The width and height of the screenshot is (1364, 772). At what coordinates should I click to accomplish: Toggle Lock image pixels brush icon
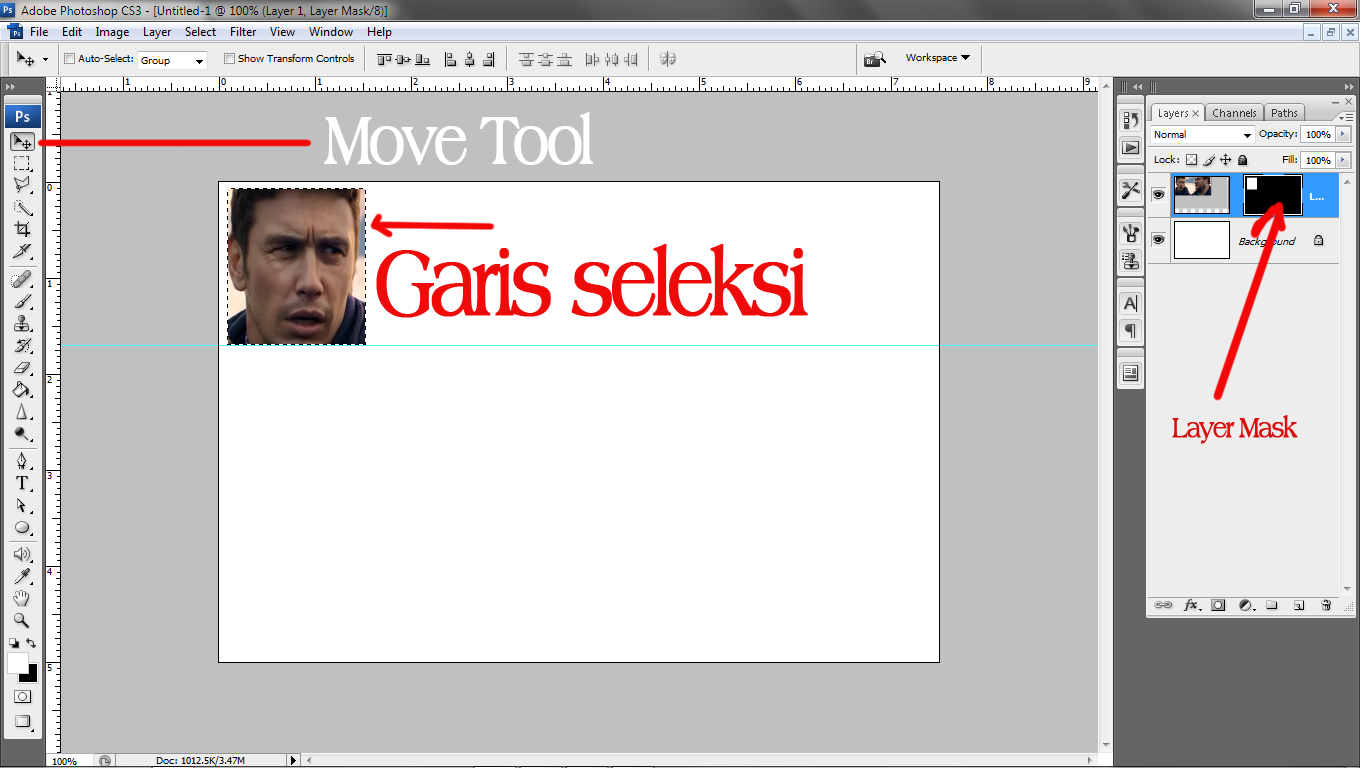click(x=1209, y=160)
